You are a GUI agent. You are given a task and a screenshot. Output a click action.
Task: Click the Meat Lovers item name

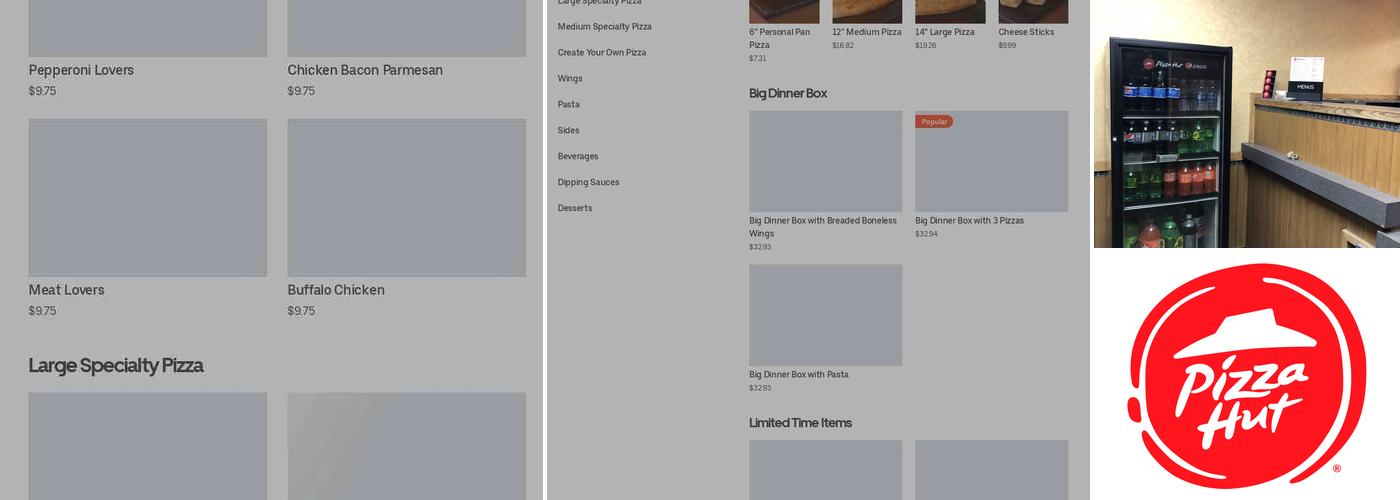pos(67,290)
